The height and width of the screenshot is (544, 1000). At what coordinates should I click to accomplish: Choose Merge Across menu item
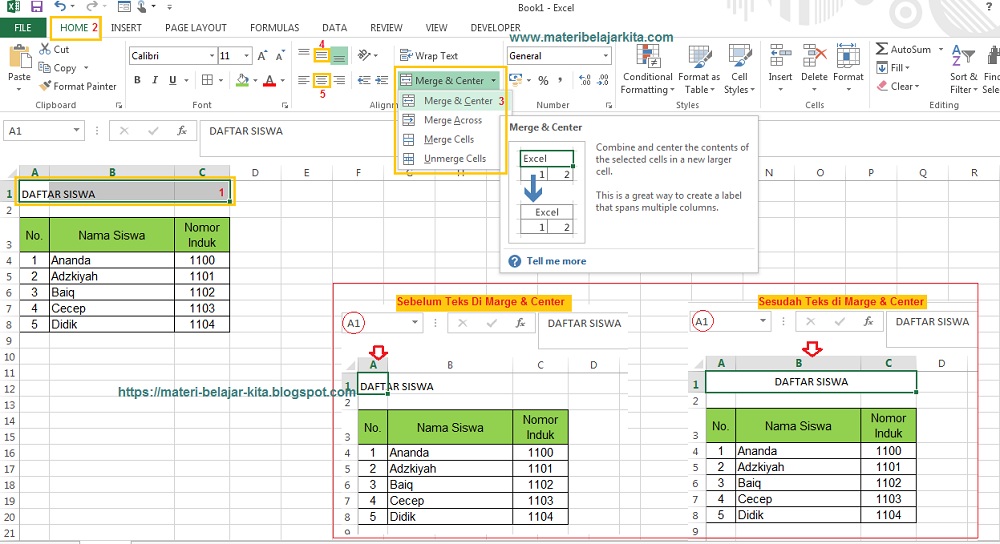tap(452, 120)
